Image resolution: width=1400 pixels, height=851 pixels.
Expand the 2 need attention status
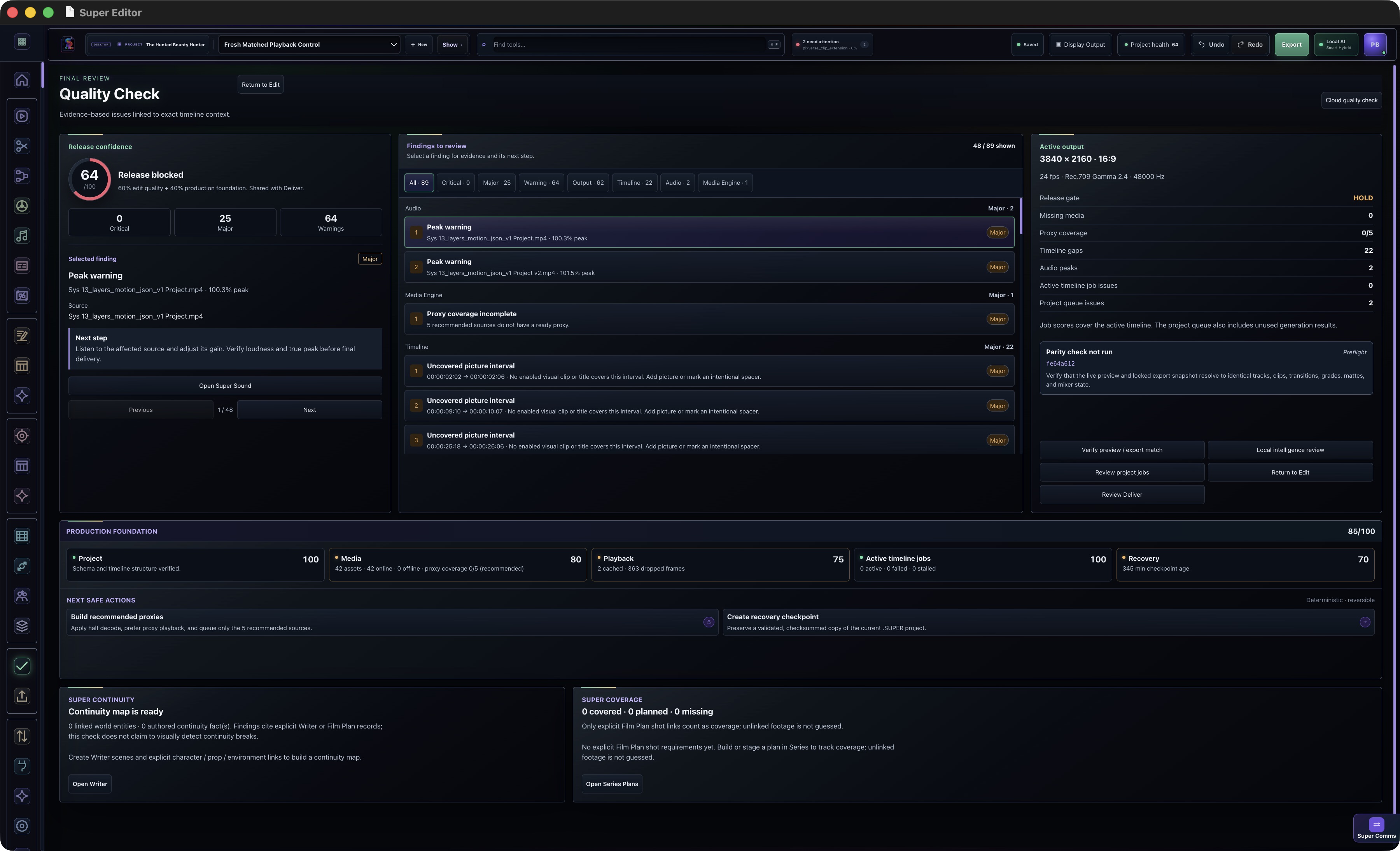click(832, 44)
